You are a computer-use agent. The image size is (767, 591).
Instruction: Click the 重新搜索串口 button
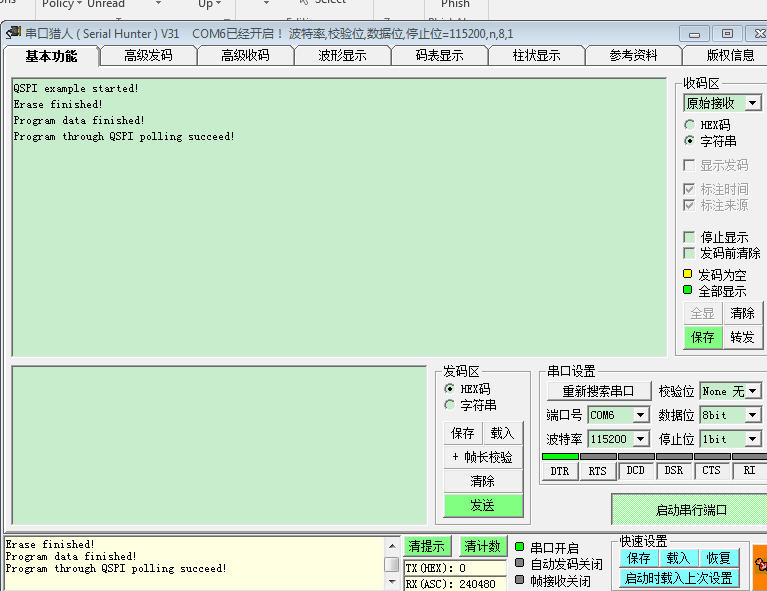(x=599, y=391)
